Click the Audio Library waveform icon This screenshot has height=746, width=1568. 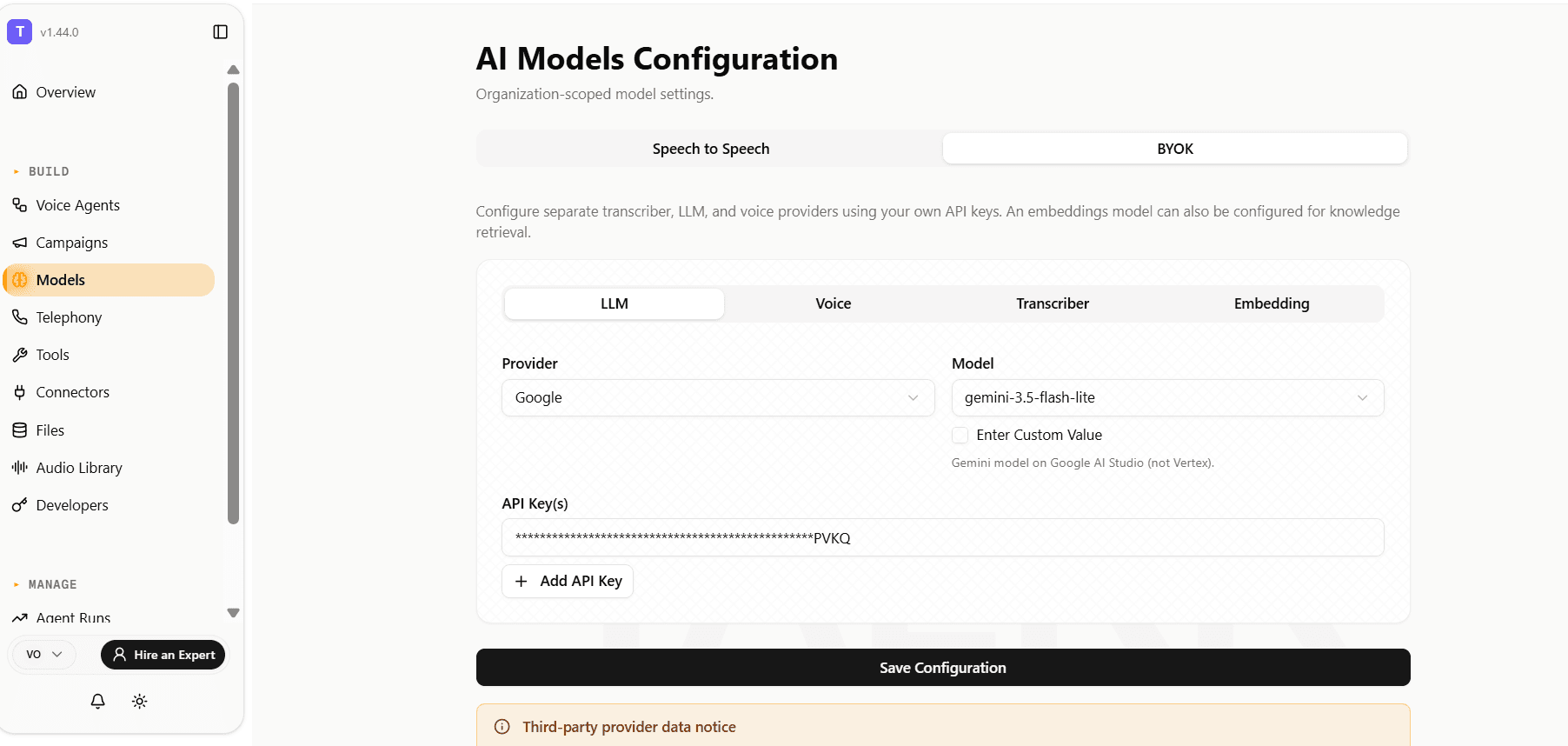20,468
